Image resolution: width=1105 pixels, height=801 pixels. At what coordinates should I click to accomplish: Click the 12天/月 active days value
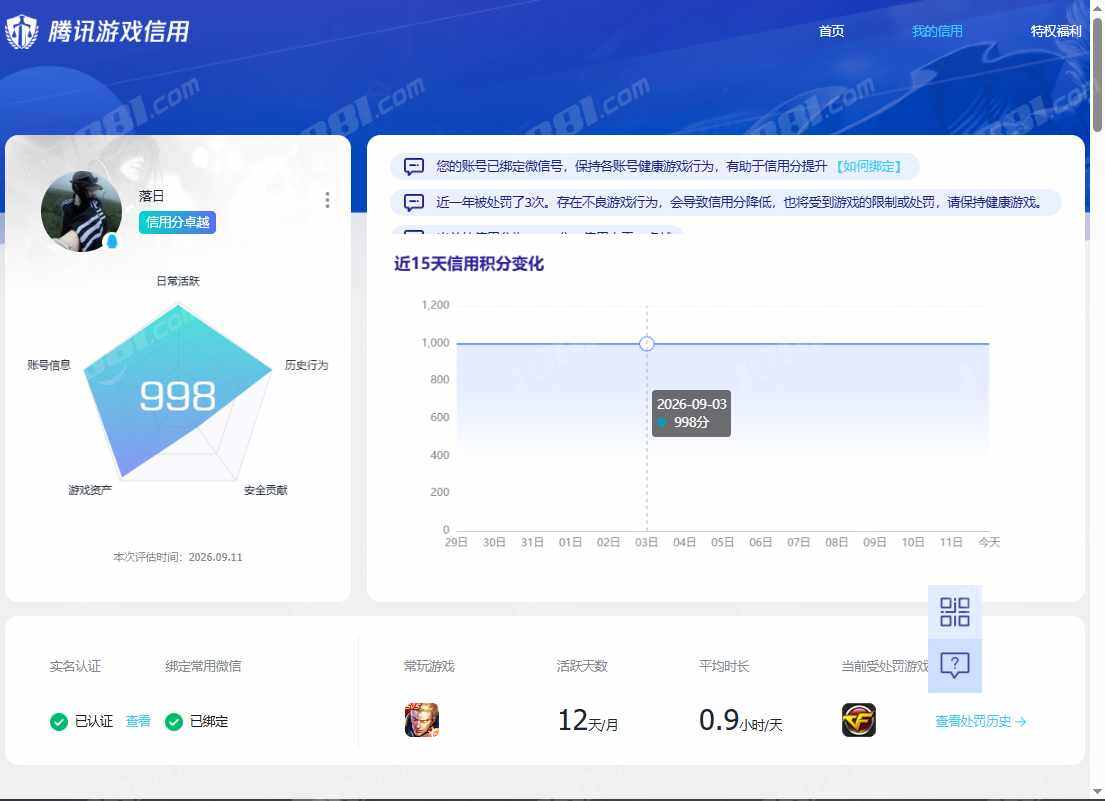click(587, 721)
